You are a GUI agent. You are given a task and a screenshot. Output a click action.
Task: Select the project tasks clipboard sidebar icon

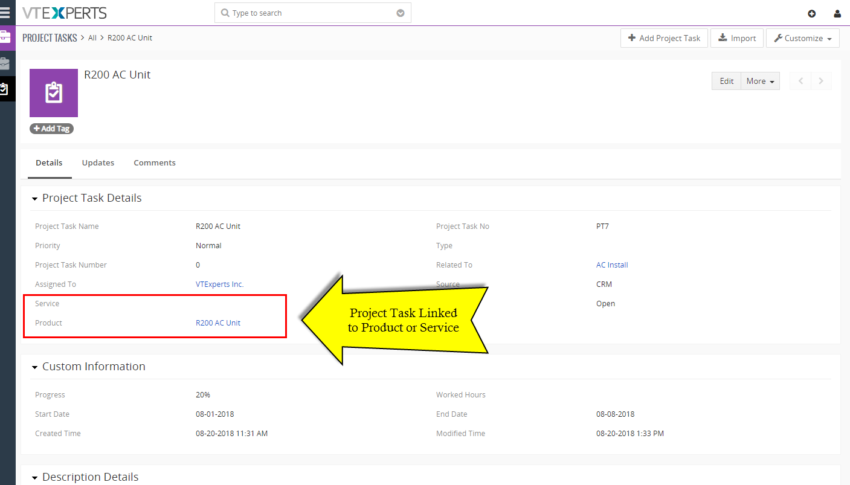pos(4,89)
